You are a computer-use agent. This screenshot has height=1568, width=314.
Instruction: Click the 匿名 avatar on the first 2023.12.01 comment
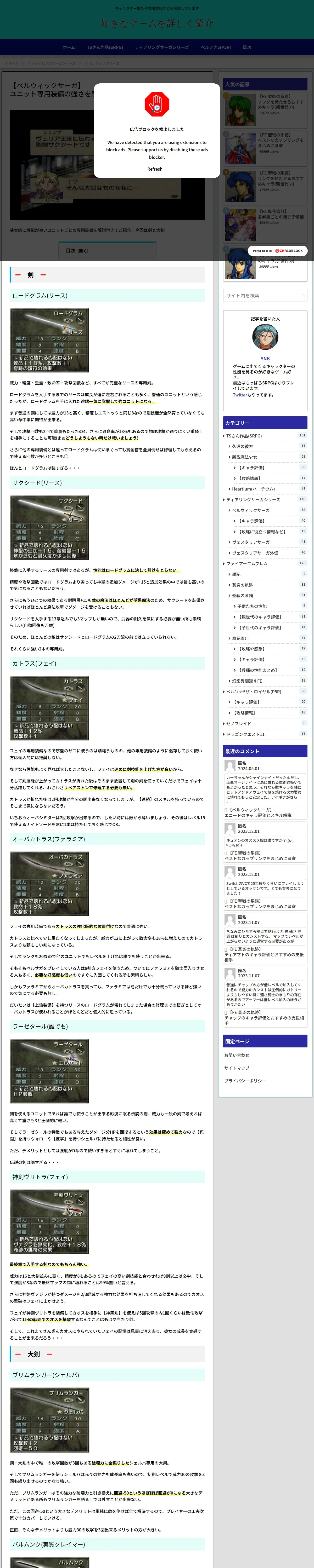[230, 828]
